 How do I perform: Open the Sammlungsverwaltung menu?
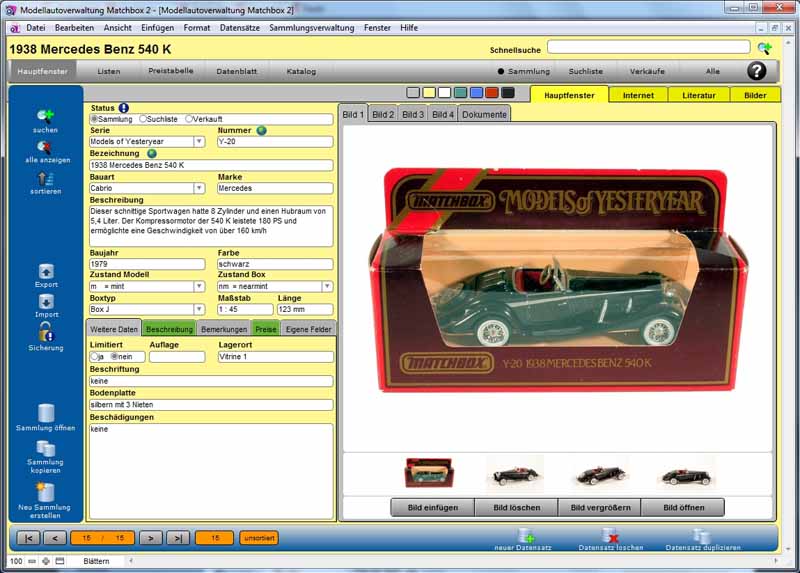coord(311,27)
